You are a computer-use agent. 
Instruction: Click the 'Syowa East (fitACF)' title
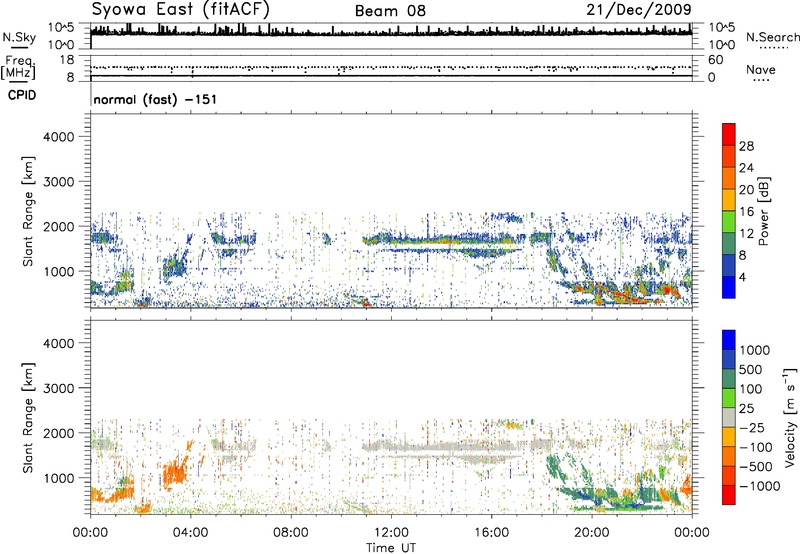180,9
